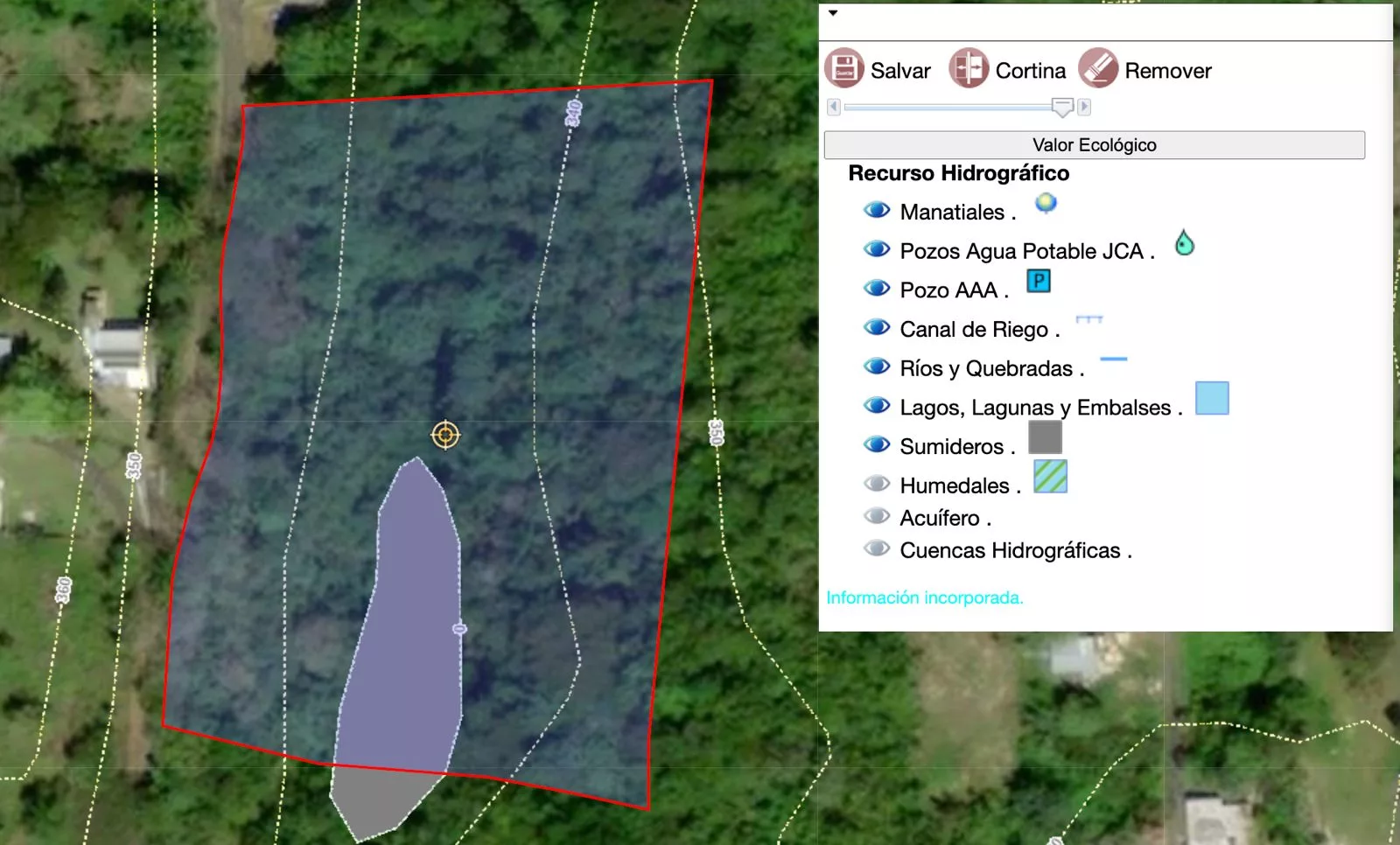This screenshot has width=1400, height=845.
Task: Click the transparency slider handle
Action: click(1062, 108)
